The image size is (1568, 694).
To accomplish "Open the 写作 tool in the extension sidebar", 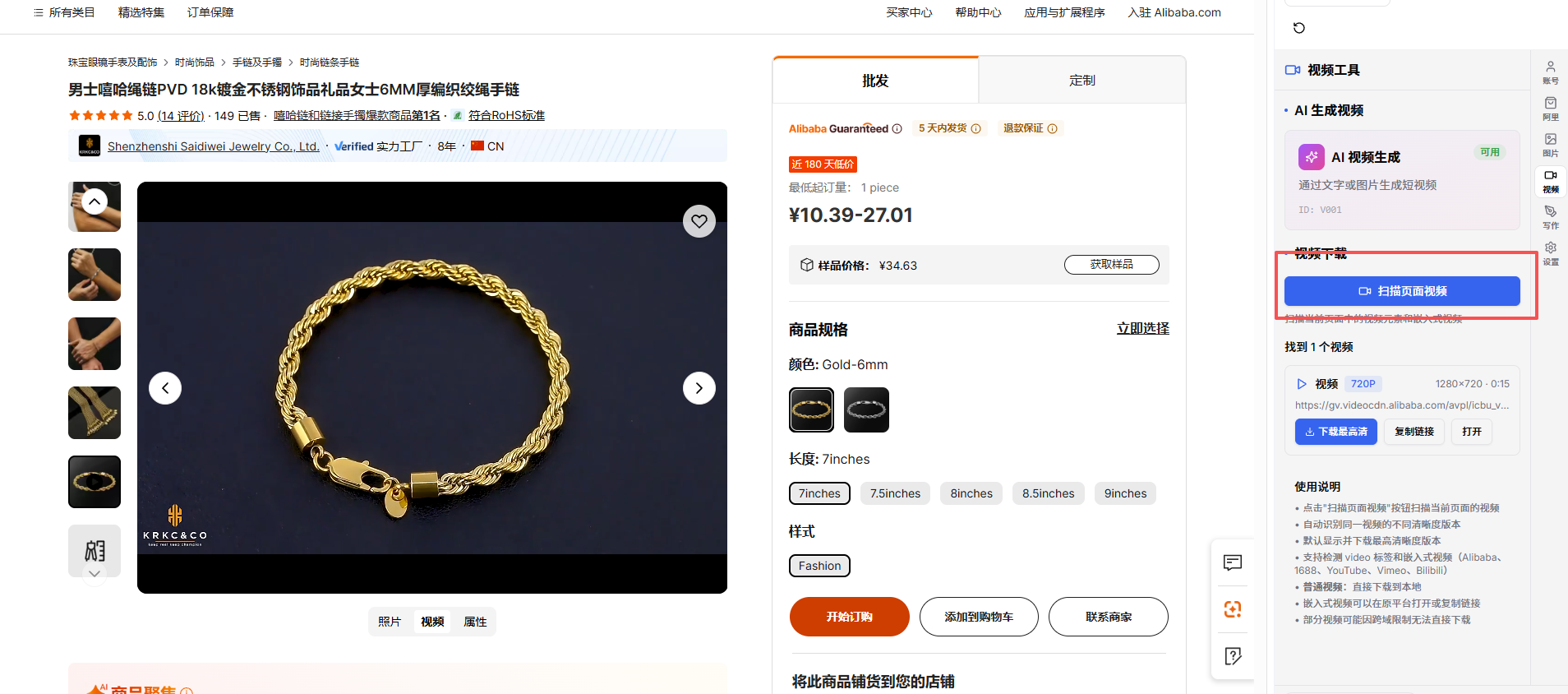I will [x=1551, y=217].
